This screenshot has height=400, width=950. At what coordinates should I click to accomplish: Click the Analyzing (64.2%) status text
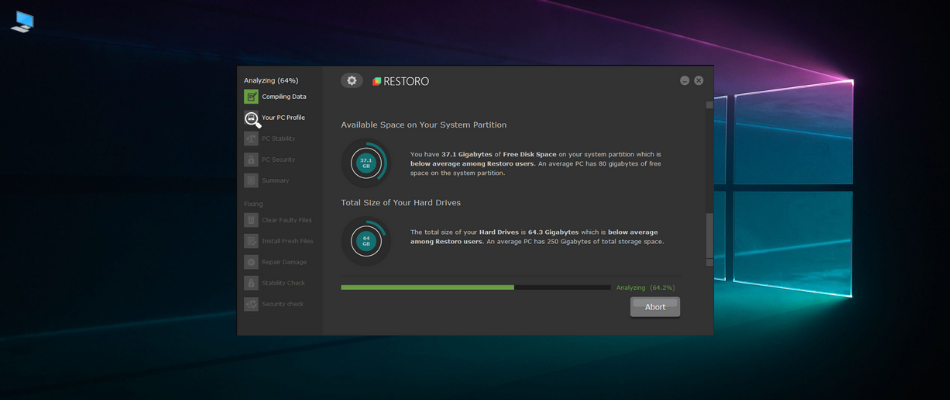pos(646,287)
